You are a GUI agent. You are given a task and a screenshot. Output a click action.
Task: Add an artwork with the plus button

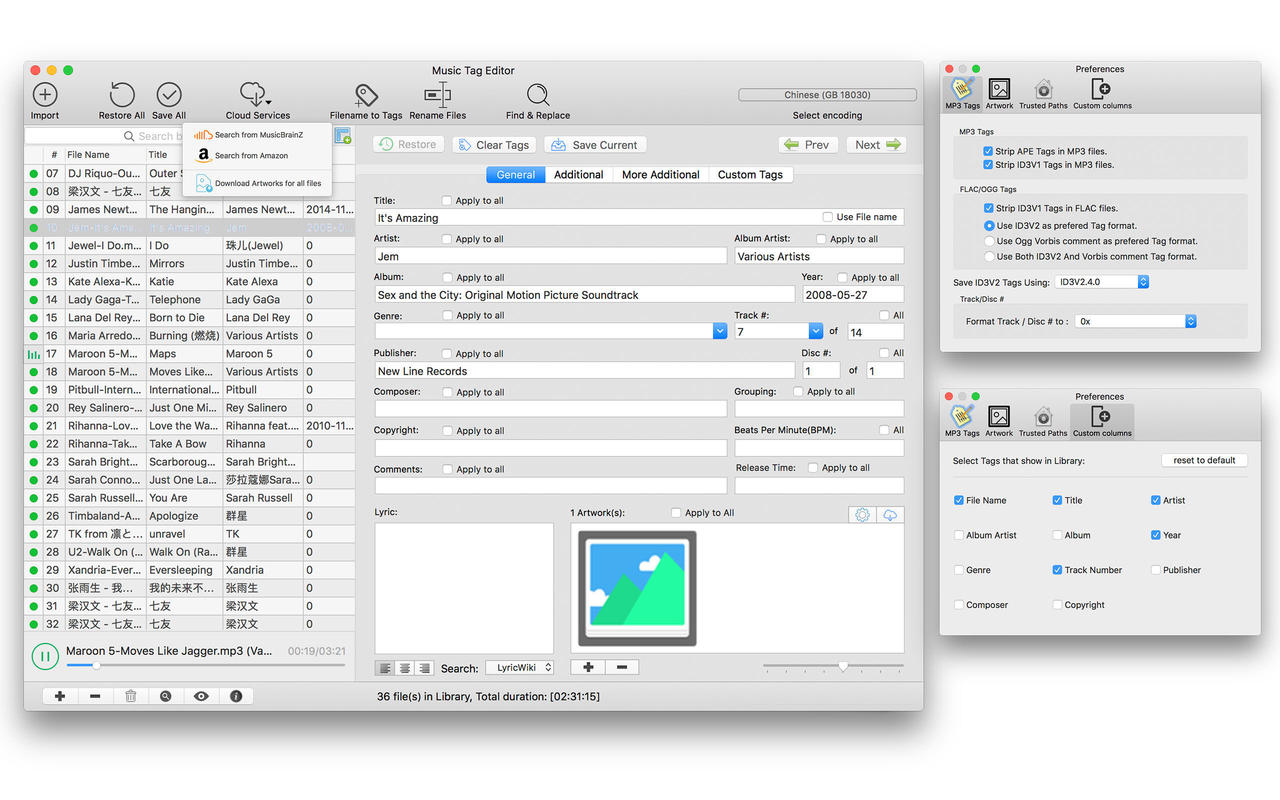(x=588, y=667)
